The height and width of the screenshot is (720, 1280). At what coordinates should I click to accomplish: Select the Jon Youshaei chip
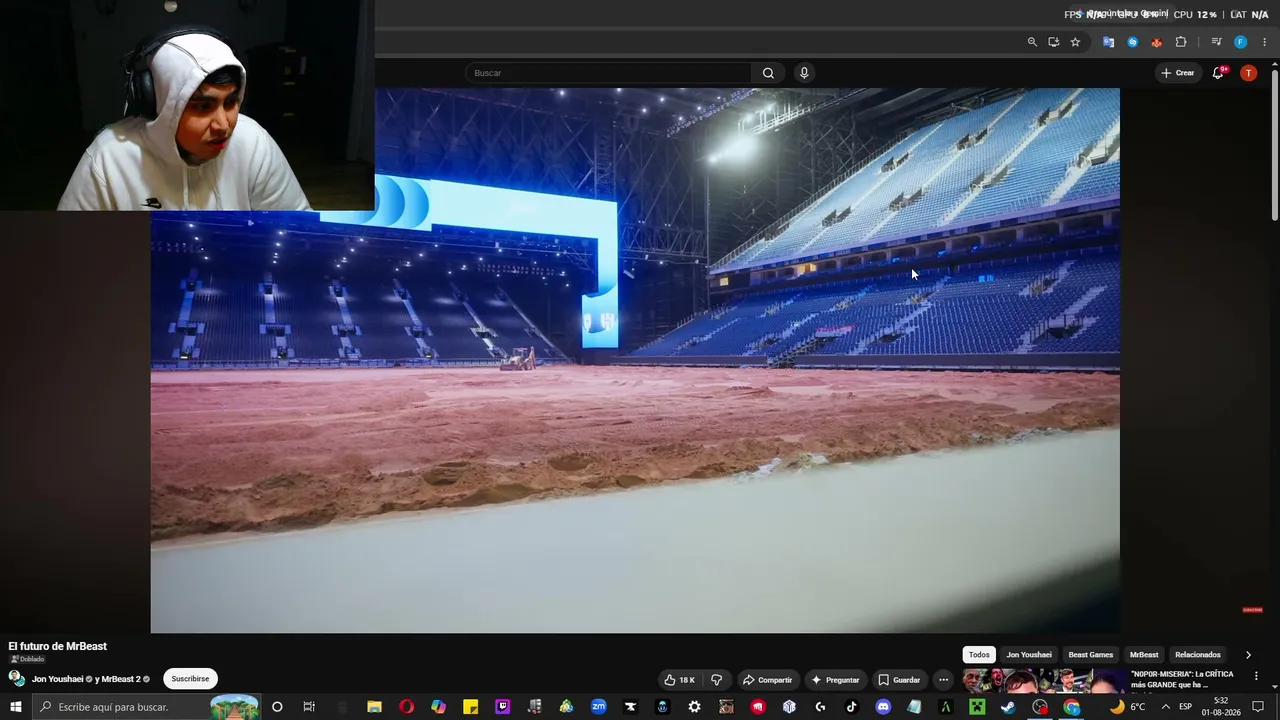pos(1029,655)
